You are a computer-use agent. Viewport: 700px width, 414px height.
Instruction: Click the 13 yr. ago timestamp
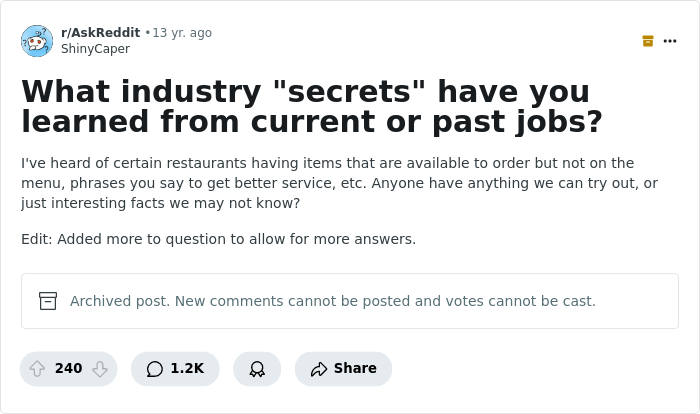click(x=182, y=33)
